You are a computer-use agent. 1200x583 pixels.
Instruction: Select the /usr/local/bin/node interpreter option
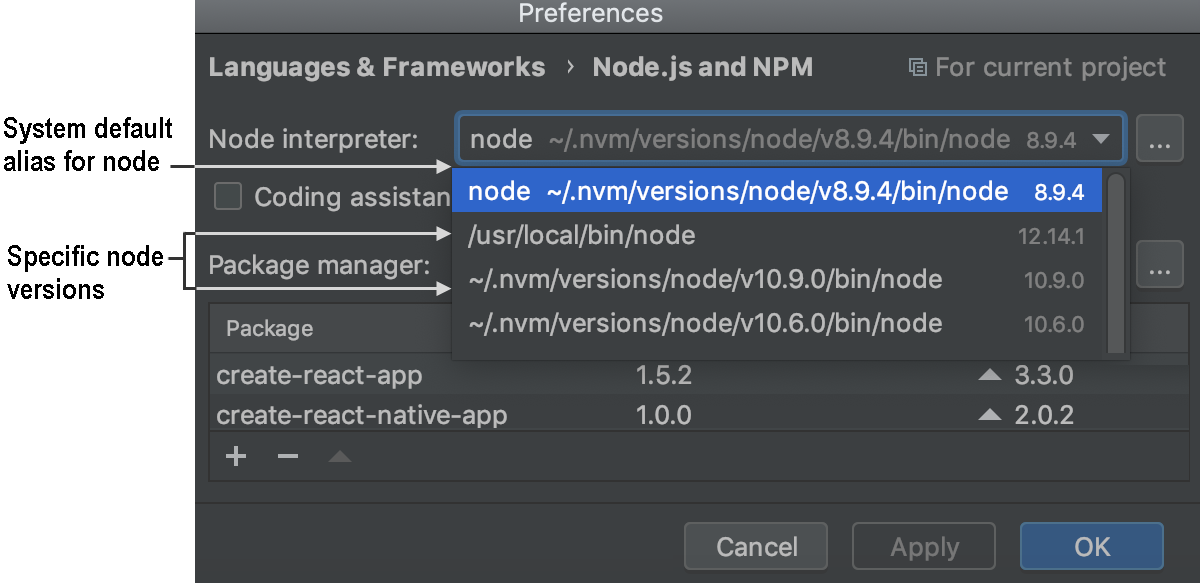777,236
